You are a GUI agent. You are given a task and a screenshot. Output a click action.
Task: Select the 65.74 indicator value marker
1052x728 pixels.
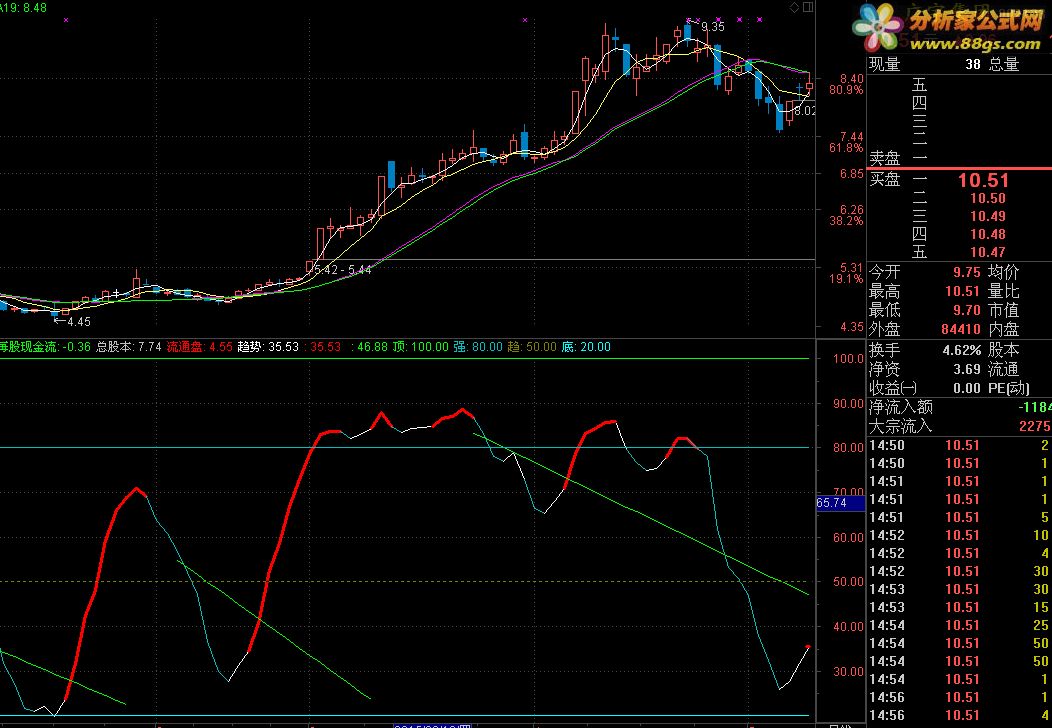pyautogui.click(x=841, y=503)
